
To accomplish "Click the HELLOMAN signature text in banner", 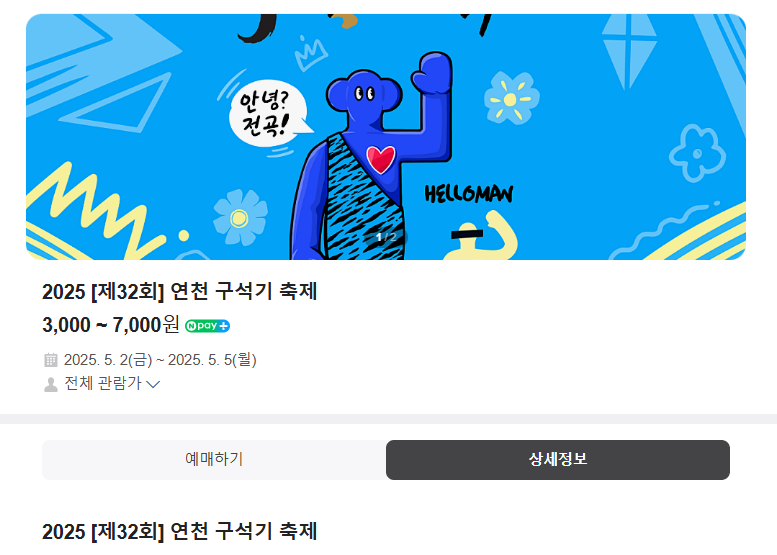I will pyautogui.click(x=469, y=194).
